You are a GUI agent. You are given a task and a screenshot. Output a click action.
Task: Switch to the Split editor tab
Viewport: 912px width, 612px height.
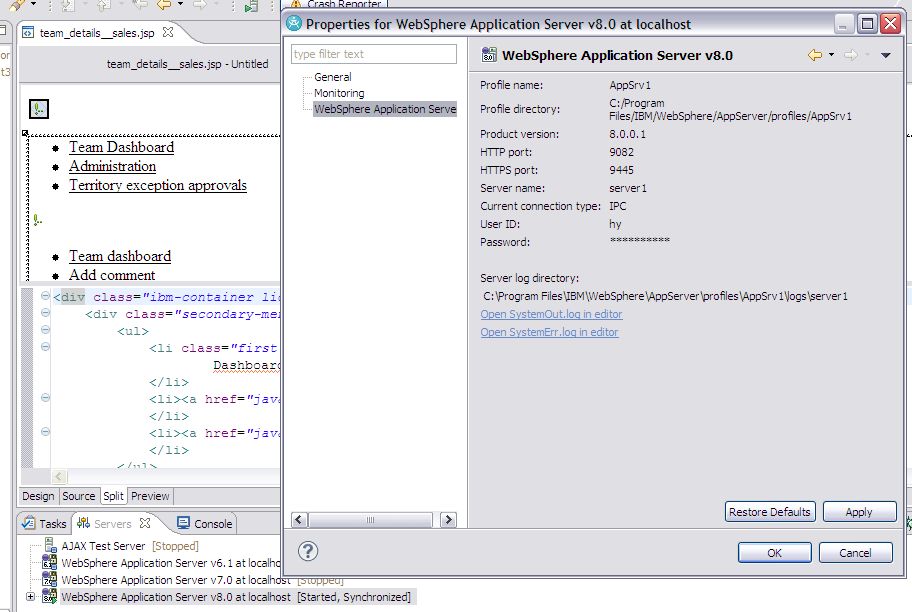tap(113, 496)
